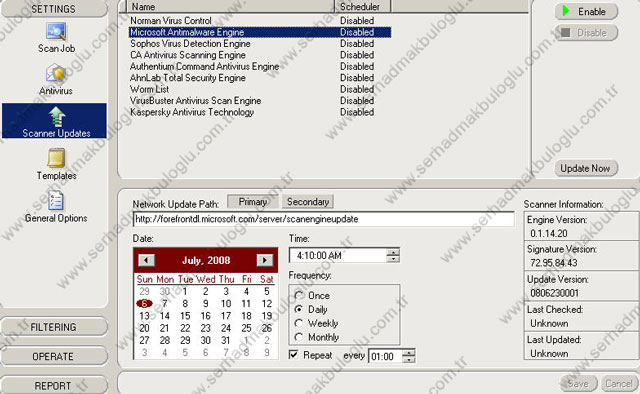
Task: Open the FILTERING section
Action: point(53,327)
